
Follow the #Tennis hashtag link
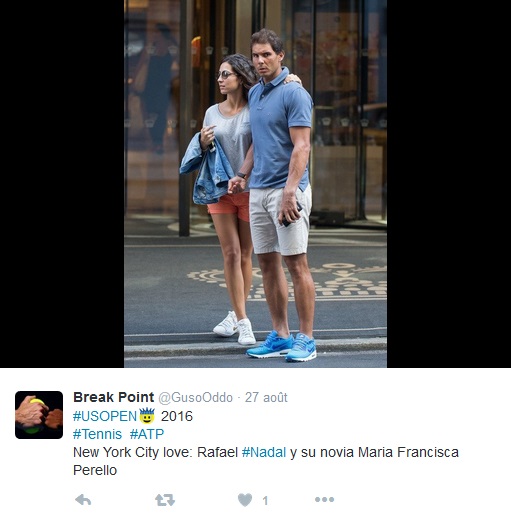[97, 434]
